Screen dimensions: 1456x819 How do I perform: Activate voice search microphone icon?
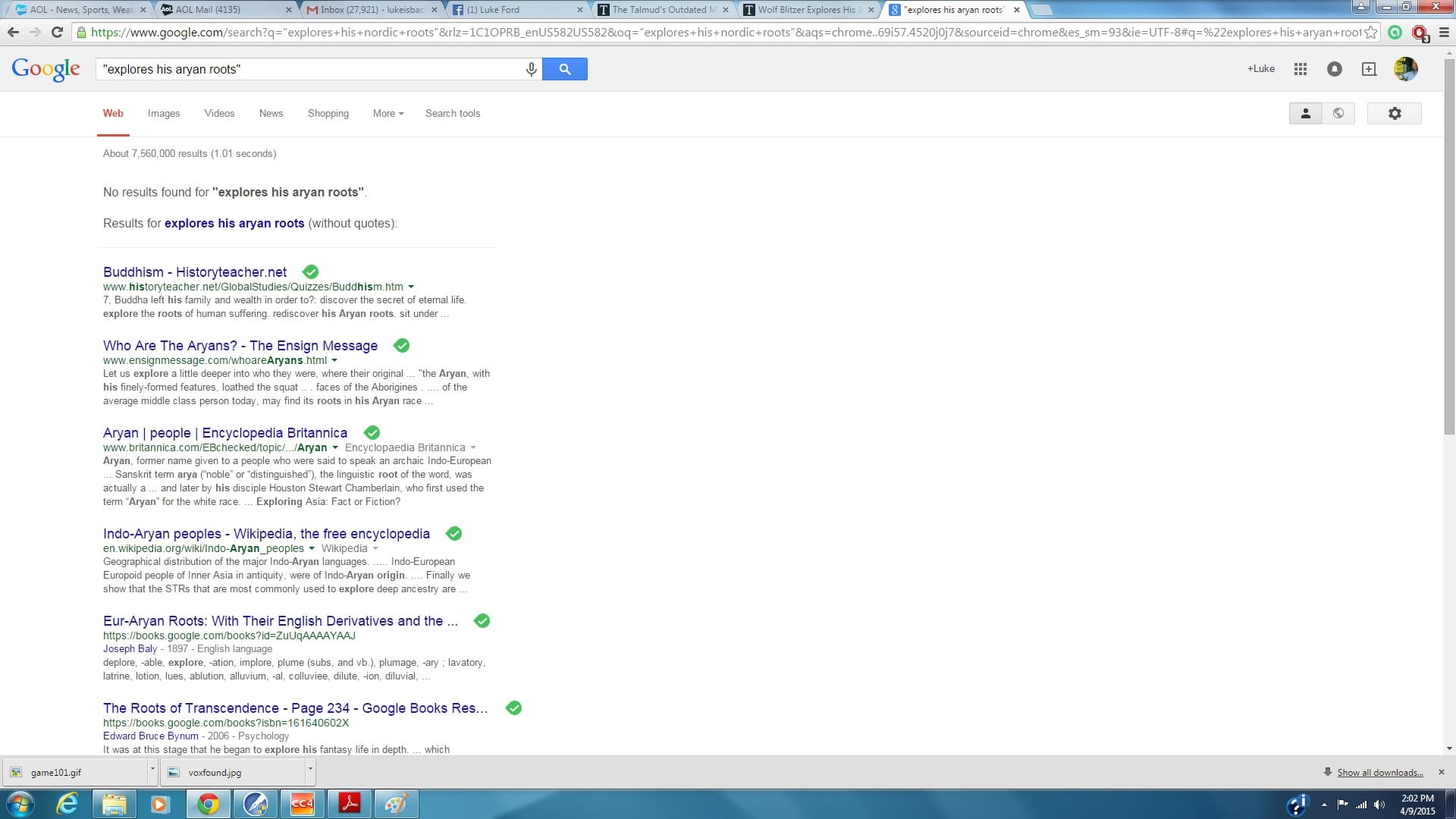pos(532,69)
